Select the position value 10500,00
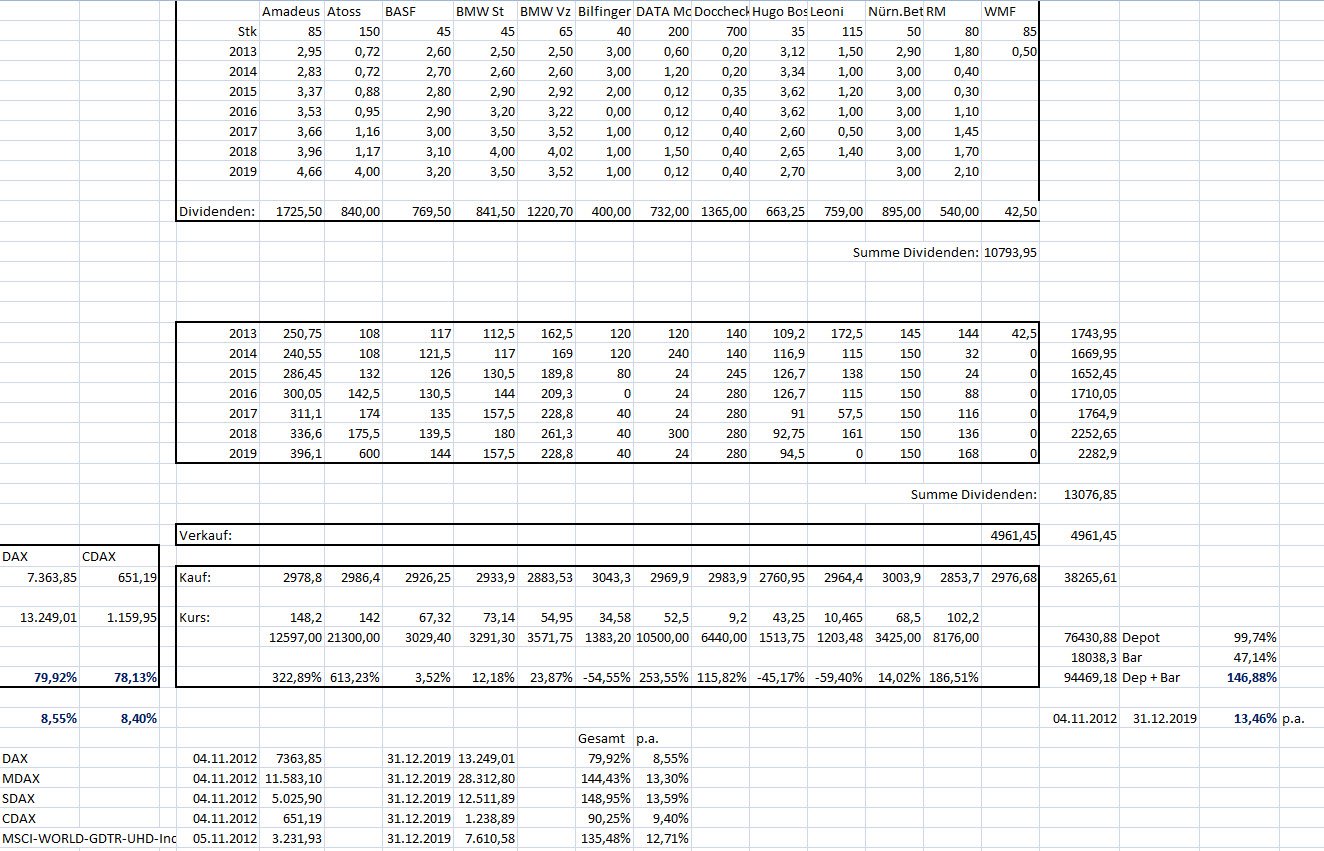Viewport: 1324px width, 851px height. [663, 637]
